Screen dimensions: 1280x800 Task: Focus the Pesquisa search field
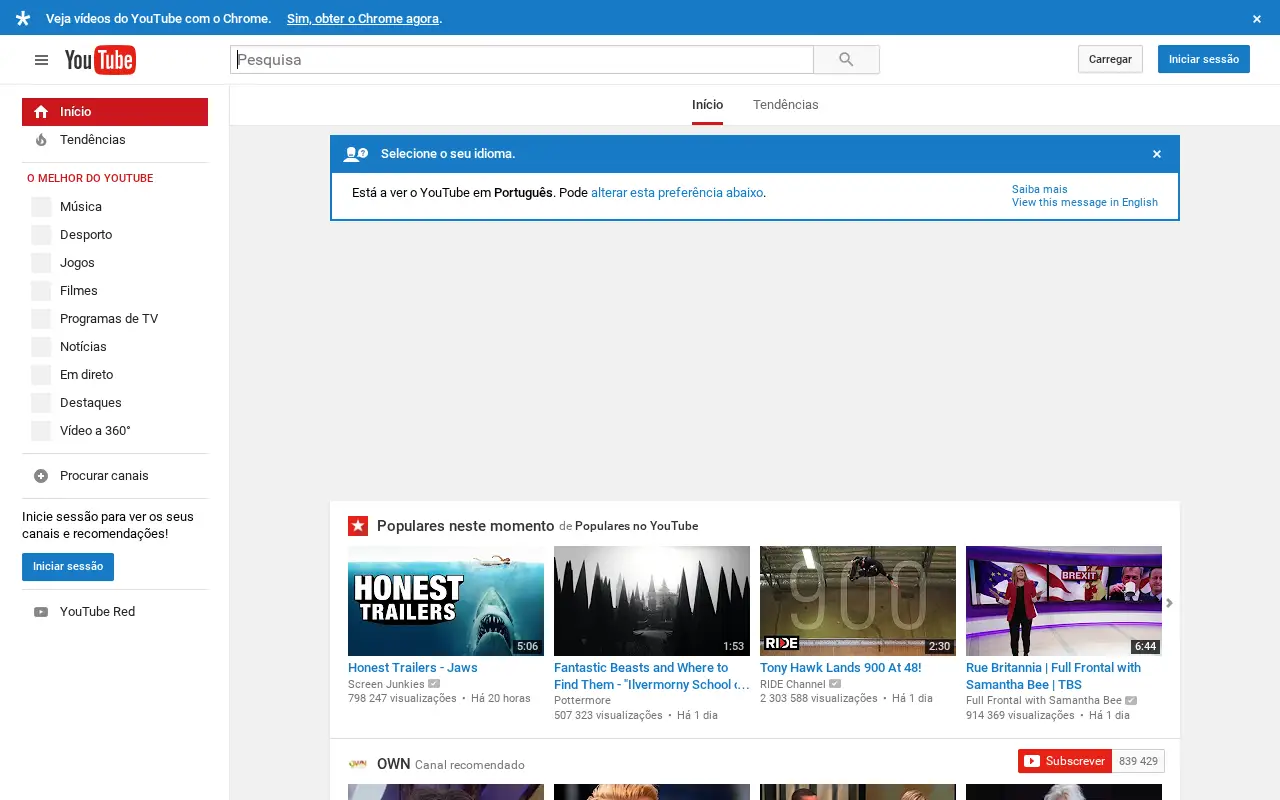pos(522,60)
